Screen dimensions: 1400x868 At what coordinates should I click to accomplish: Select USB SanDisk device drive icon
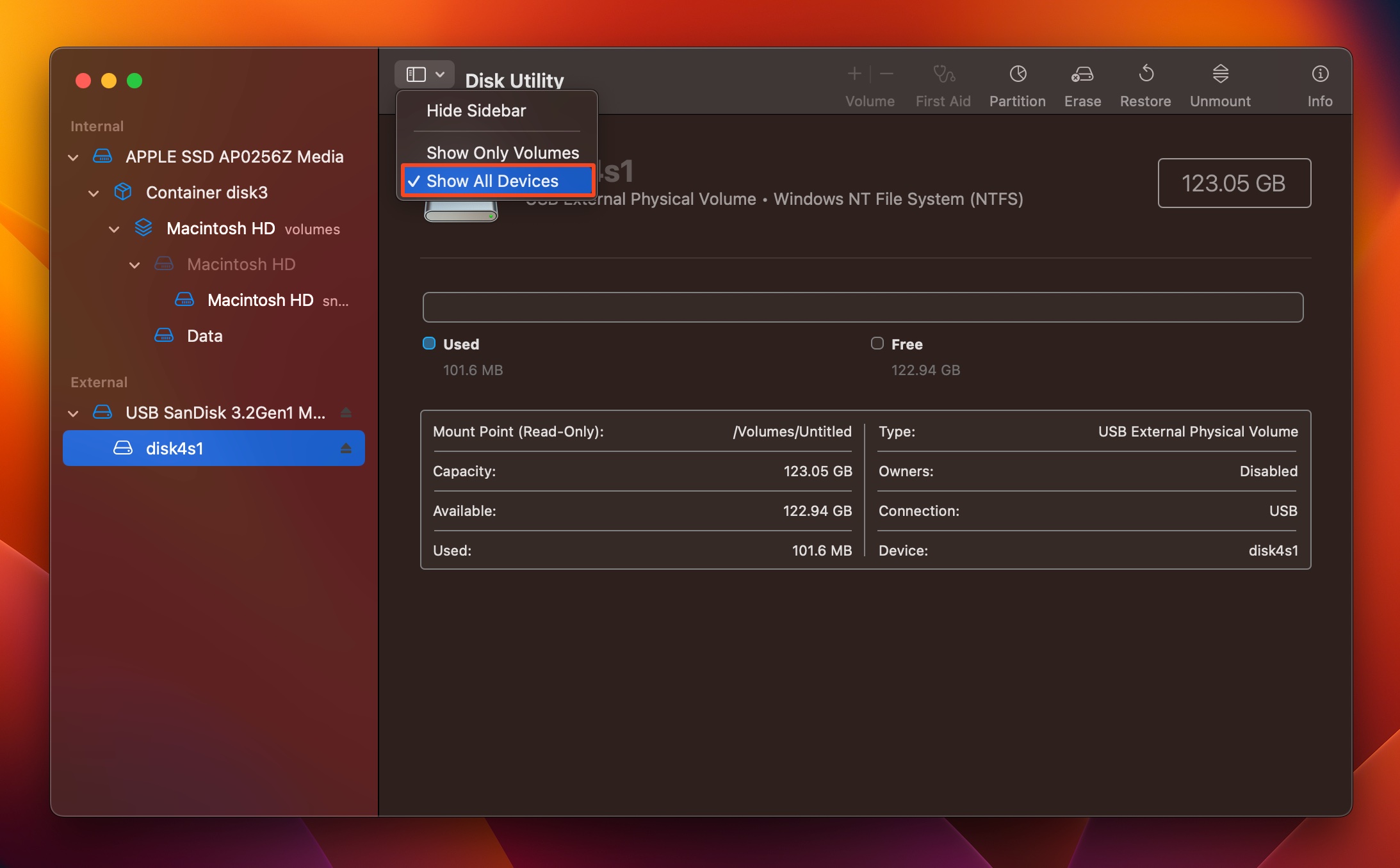102,412
